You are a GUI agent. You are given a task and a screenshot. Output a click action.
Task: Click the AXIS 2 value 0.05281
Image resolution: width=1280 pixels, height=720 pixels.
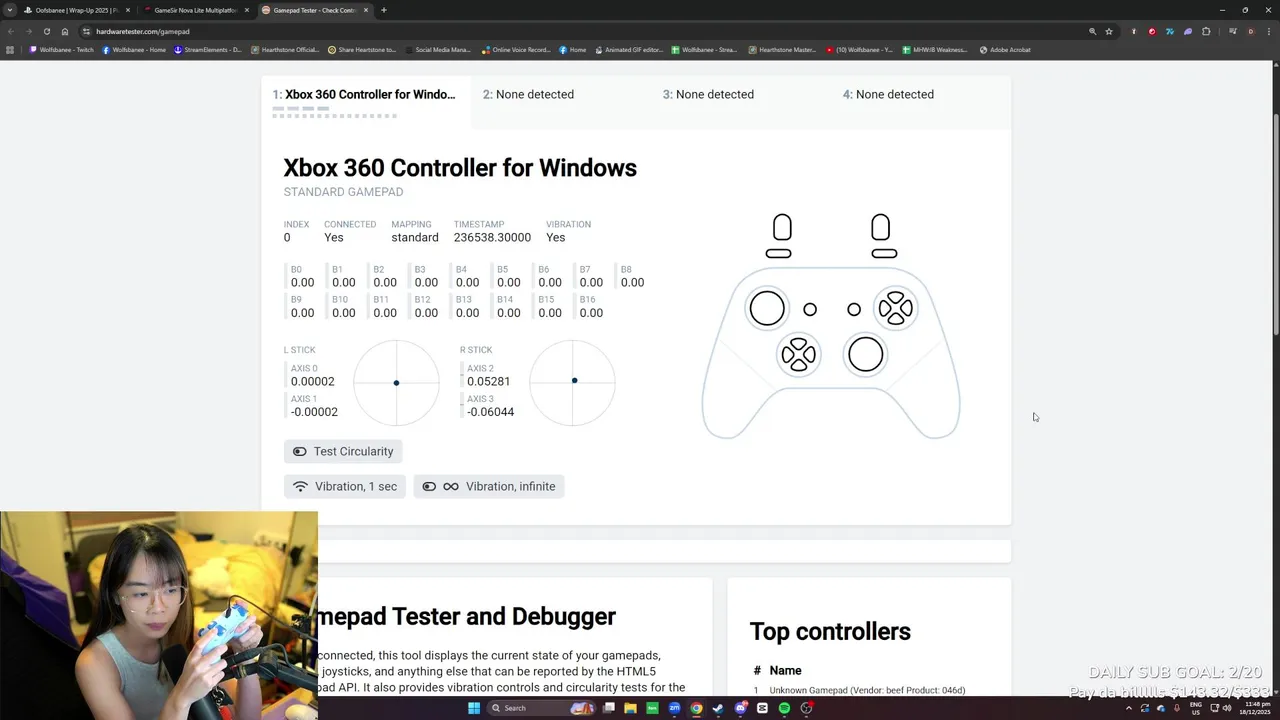pyautogui.click(x=489, y=382)
